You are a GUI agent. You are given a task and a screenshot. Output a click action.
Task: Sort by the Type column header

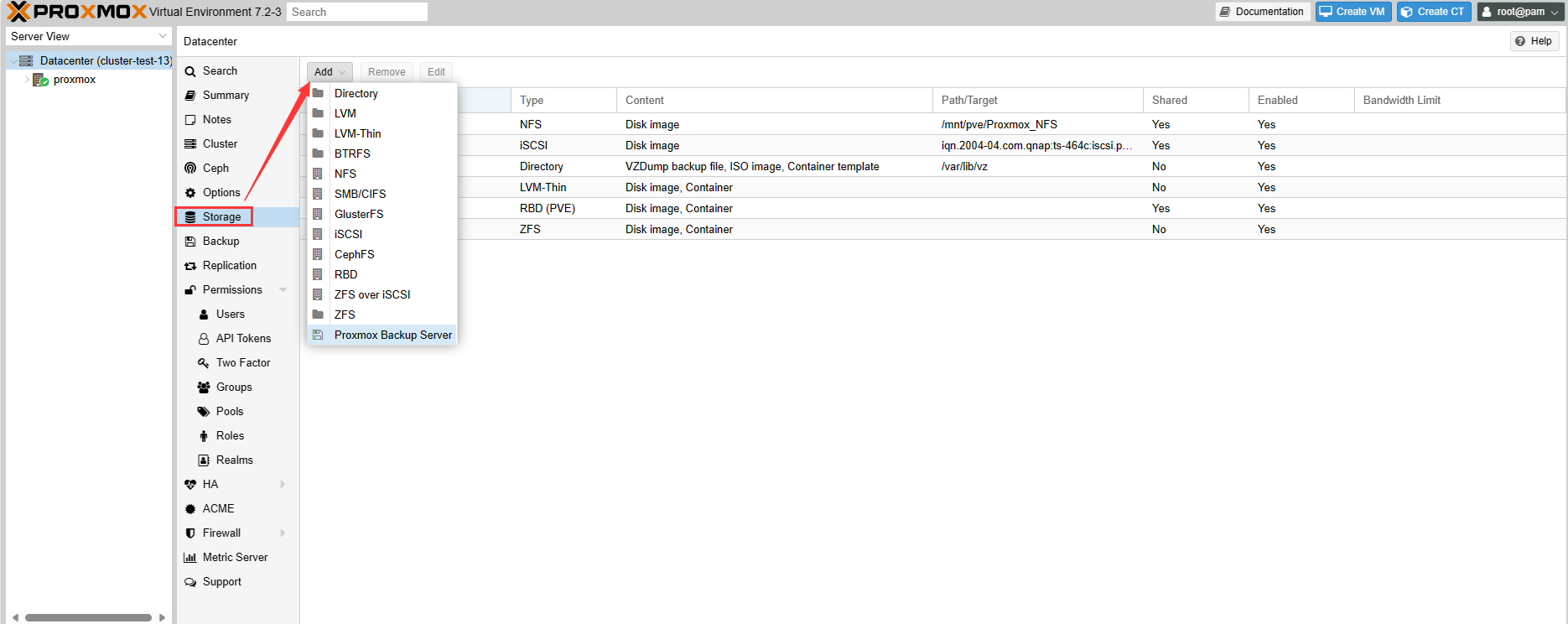563,100
